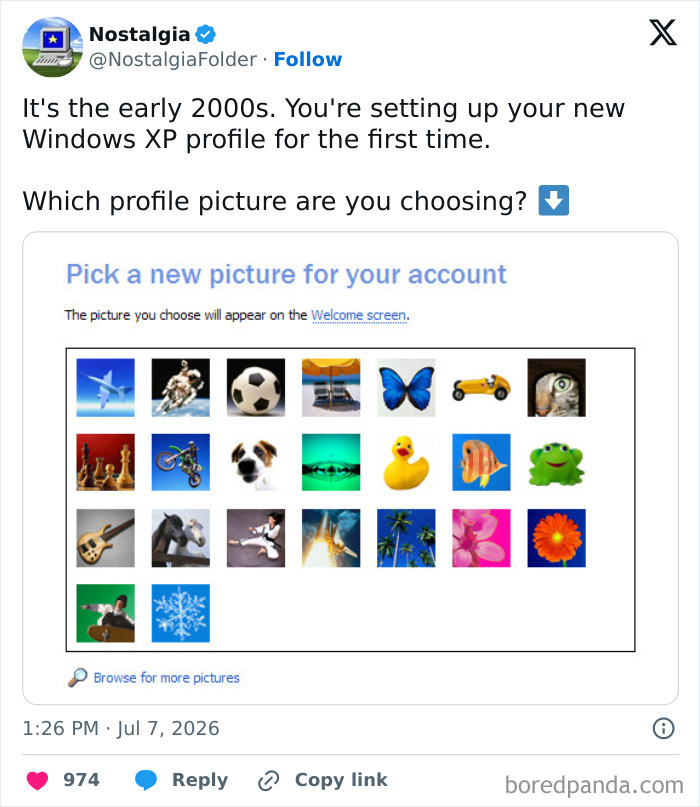Select the electric guitar picture

[106, 538]
